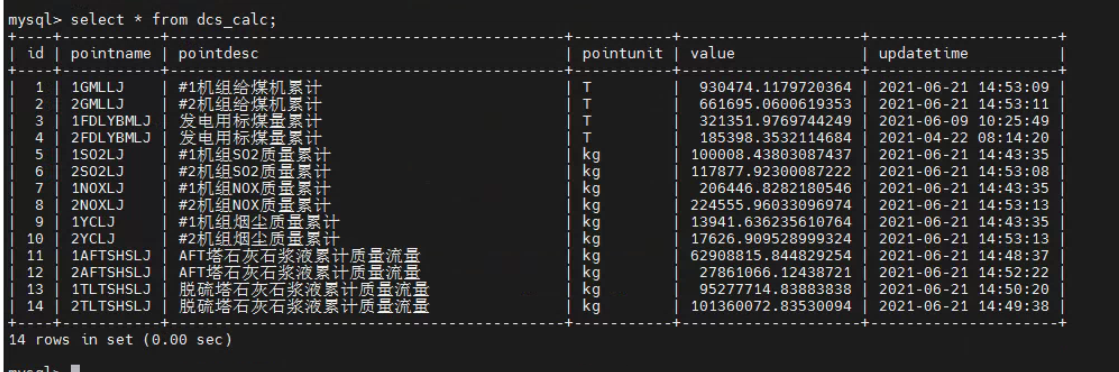1119x372 pixels.
Task: Click description '#1机组给煤机累计'
Action: [x=250, y=88]
